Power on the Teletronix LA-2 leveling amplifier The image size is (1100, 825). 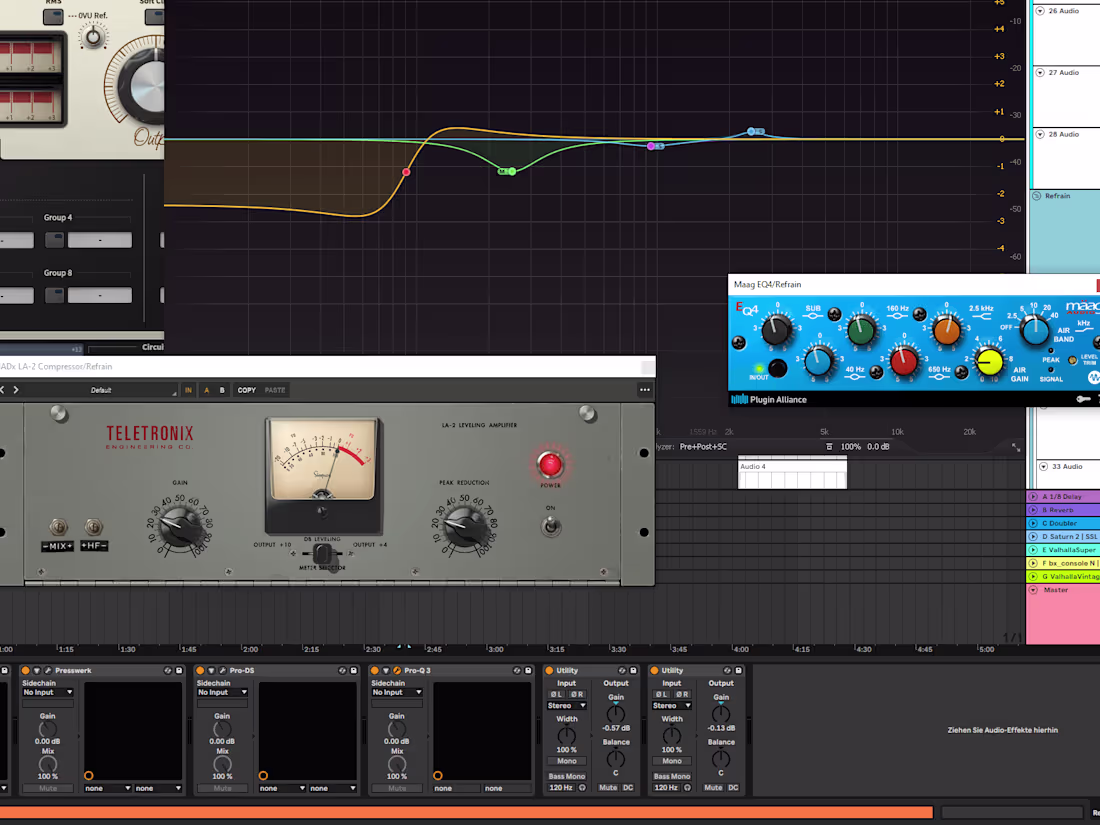pyautogui.click(x=550, y=463)
